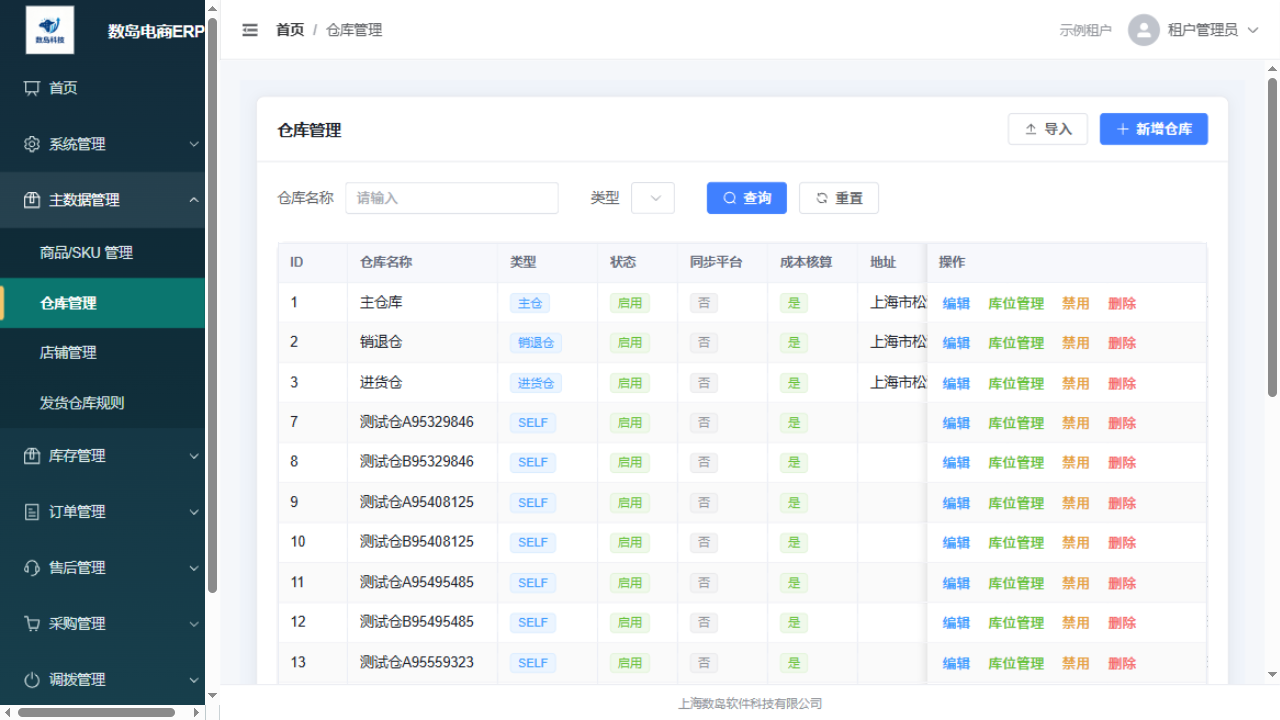Click the 仓库名称 input field
The height and width of the screenshot is (720, 1280).
[452, 198]
